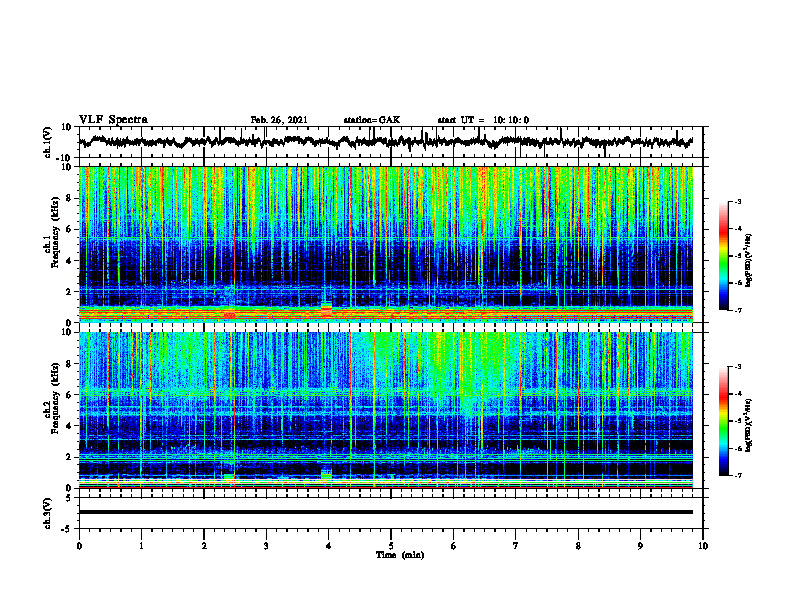This screenshot has width=792, height=612.
Task: Click the ch.1 voltage waveform trace
Action: pyautogui.click(x=386, y=141)
